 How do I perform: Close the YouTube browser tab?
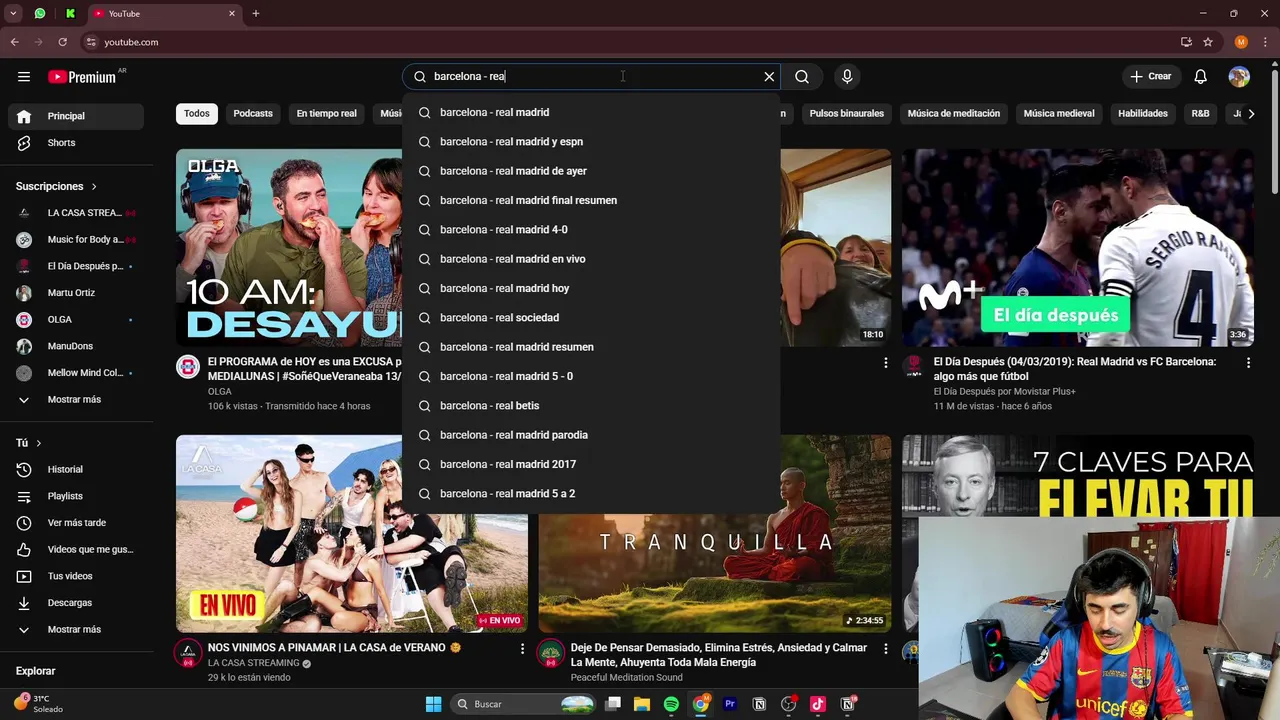pyautogui.click(x=232, y=14)
